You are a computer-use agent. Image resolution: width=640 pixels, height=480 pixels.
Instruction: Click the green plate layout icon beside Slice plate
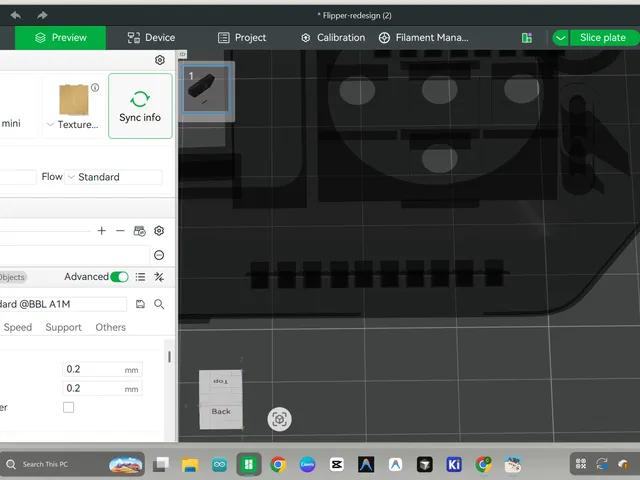[x=527, y=38]
